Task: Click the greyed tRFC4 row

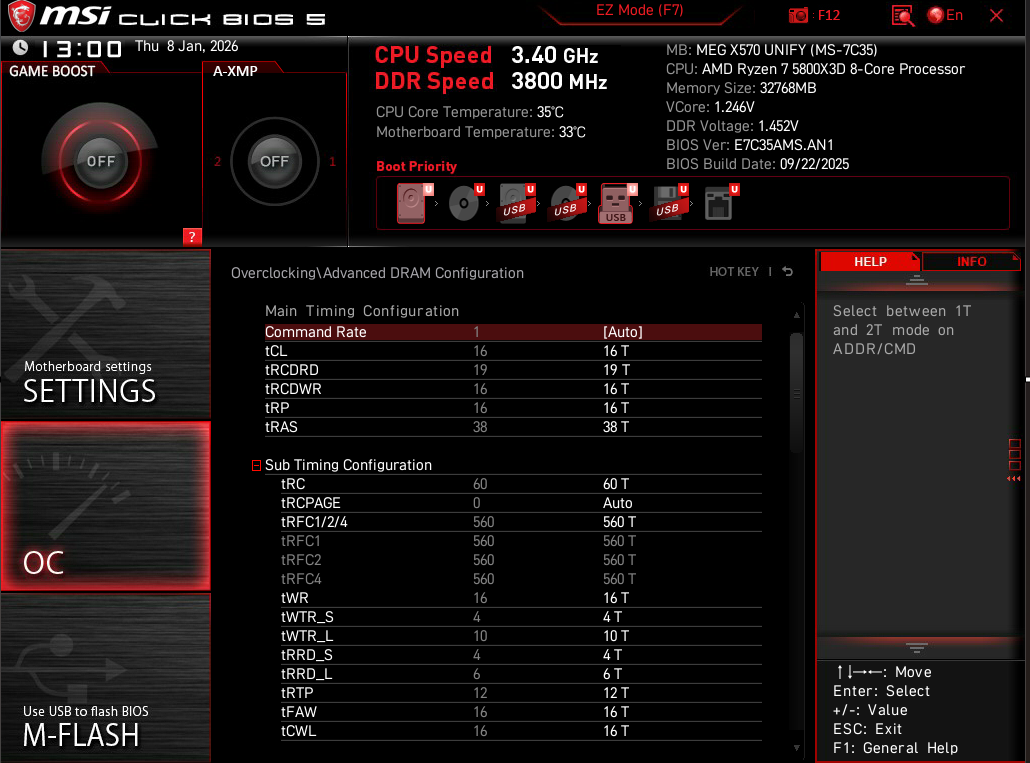Action: pos(521,580)
